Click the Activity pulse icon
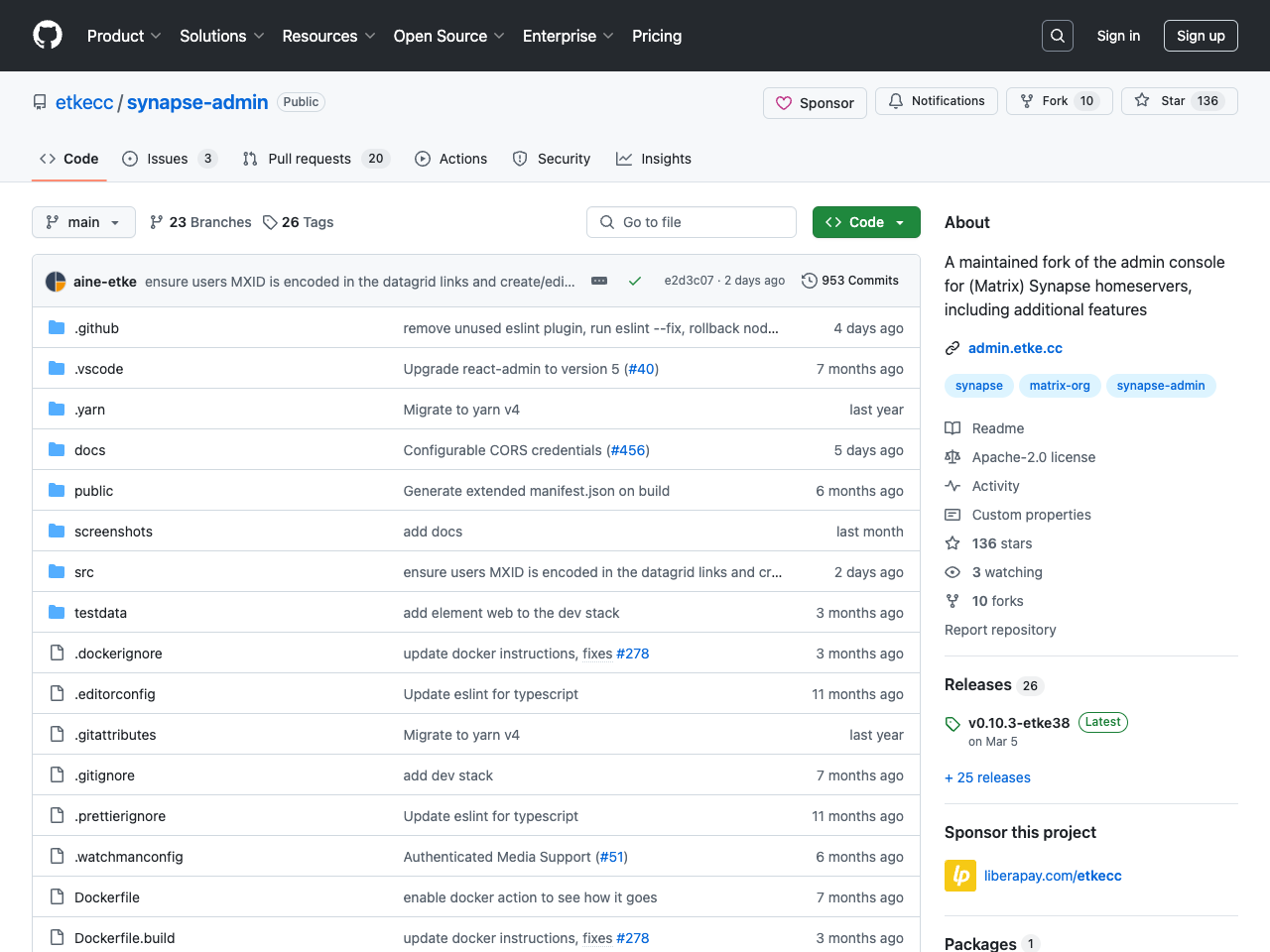This screenshot has width=1270, height=952. (x=952, y=486)
